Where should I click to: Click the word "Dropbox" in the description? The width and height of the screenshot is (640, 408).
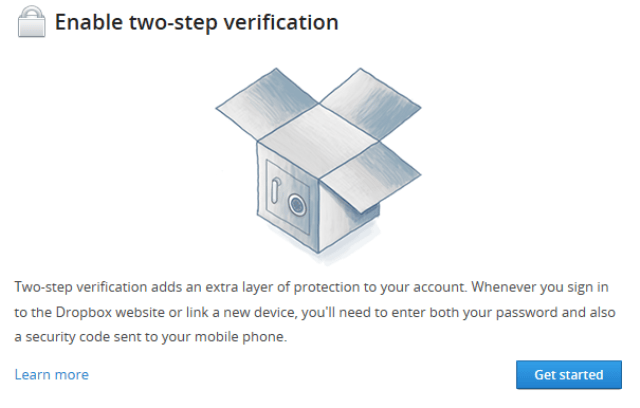(84, 312)
